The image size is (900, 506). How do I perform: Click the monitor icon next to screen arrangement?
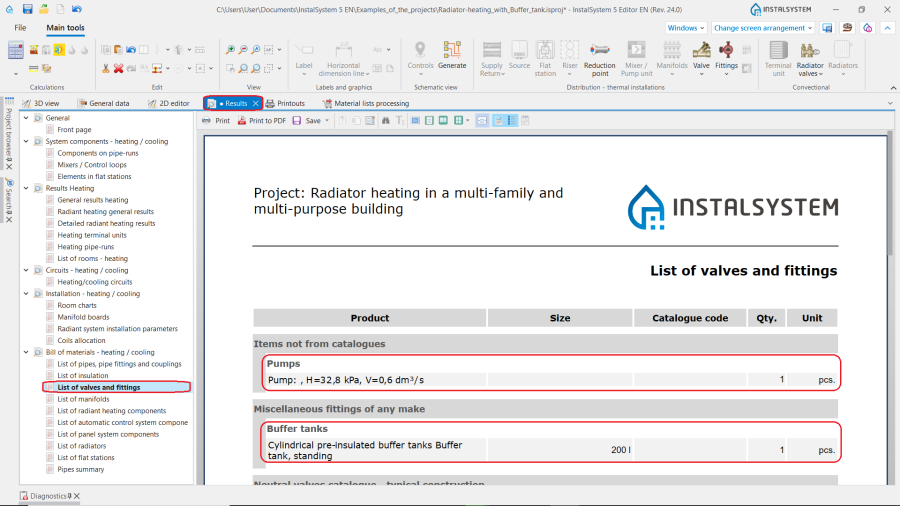827,28
